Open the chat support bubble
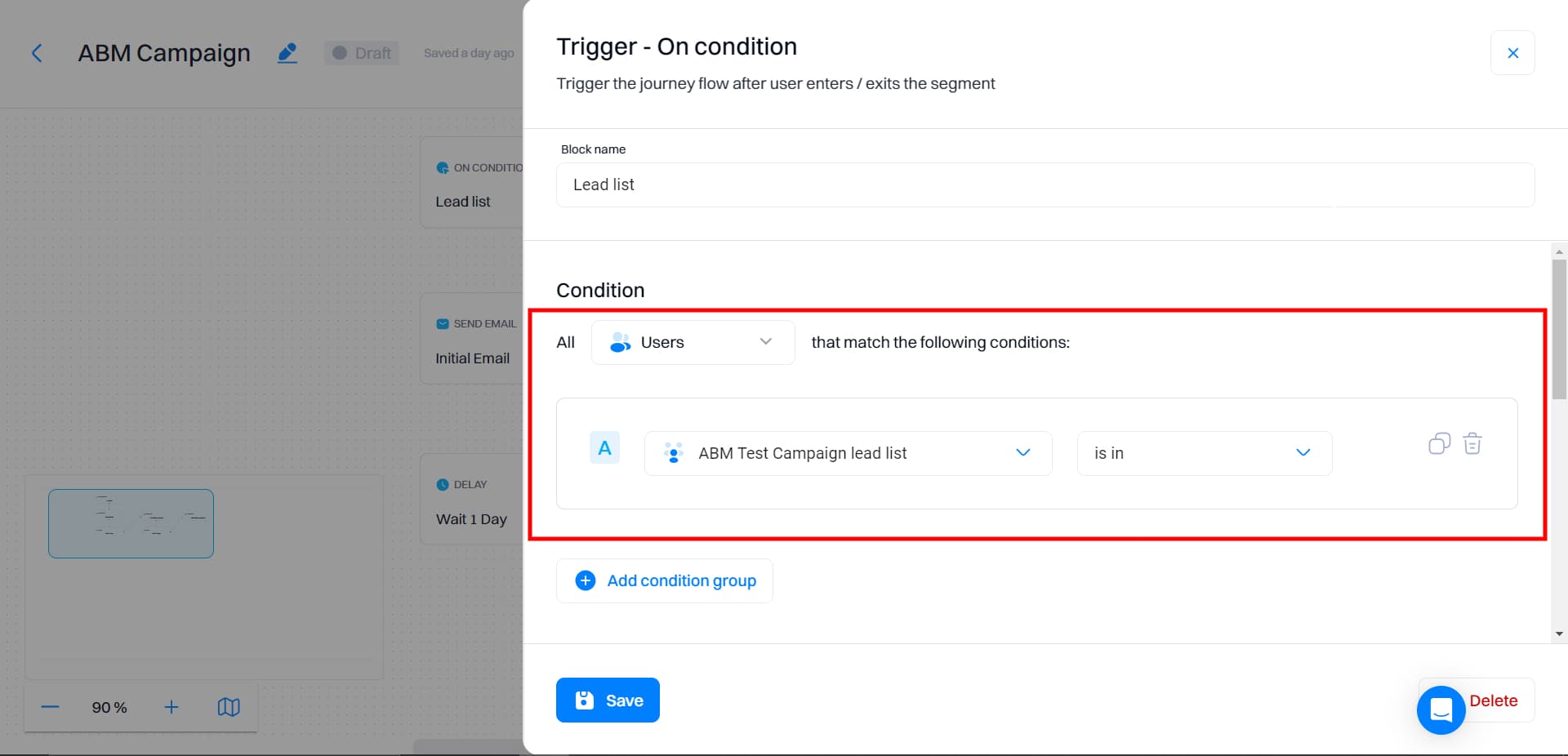The image size is (1568, 756). (1441, 709)
